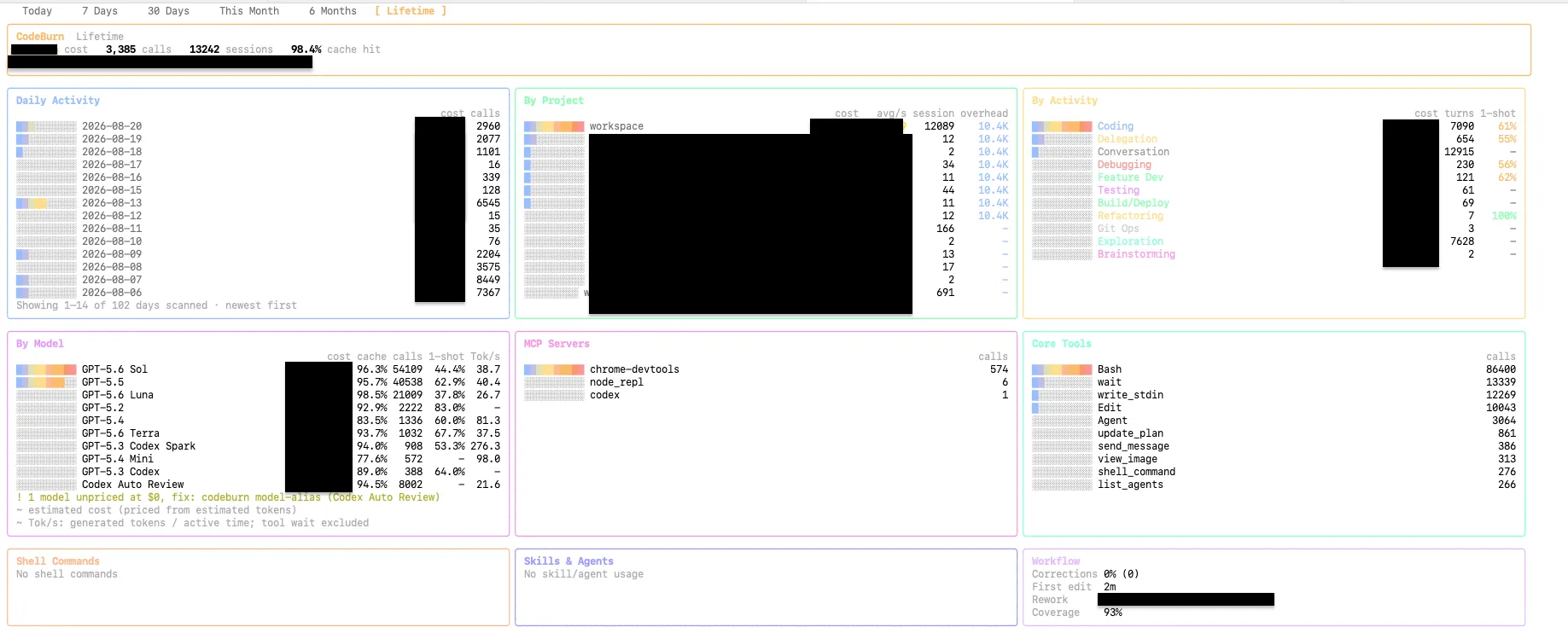Select the view_image tool row

pyautogui.click(x=1274, y=459)
